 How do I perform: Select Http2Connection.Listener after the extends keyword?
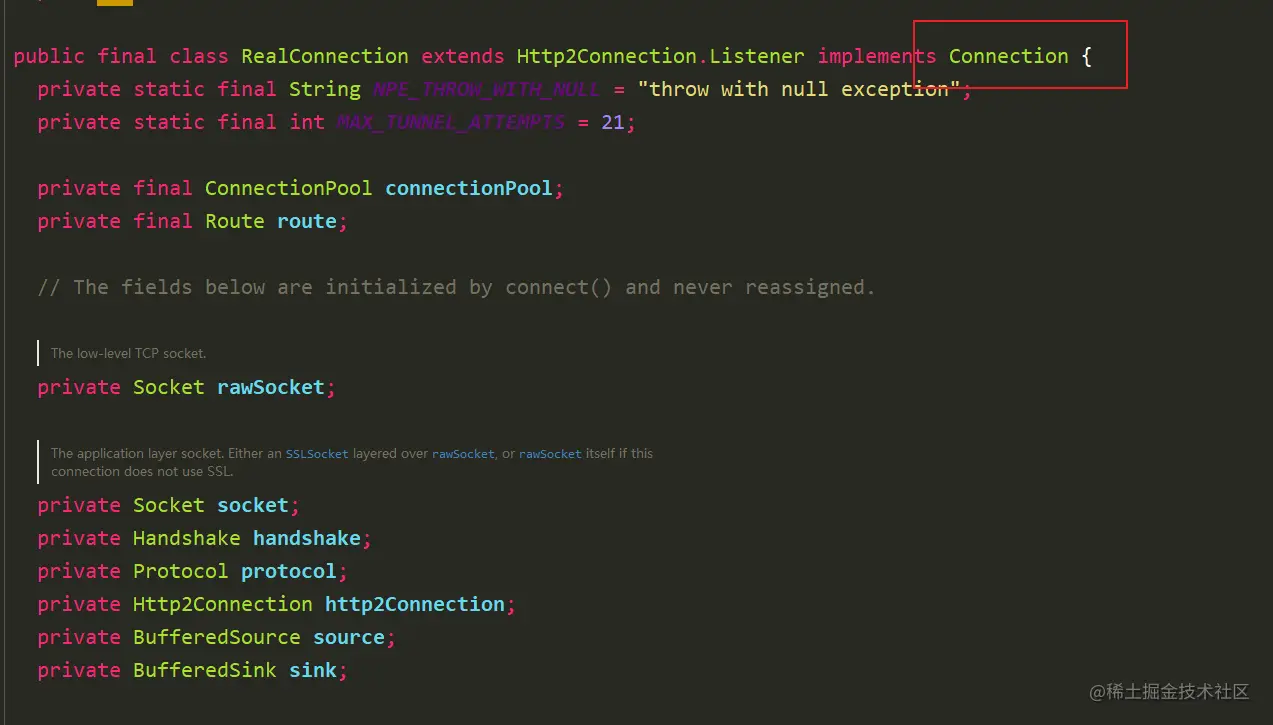point(660,56)
